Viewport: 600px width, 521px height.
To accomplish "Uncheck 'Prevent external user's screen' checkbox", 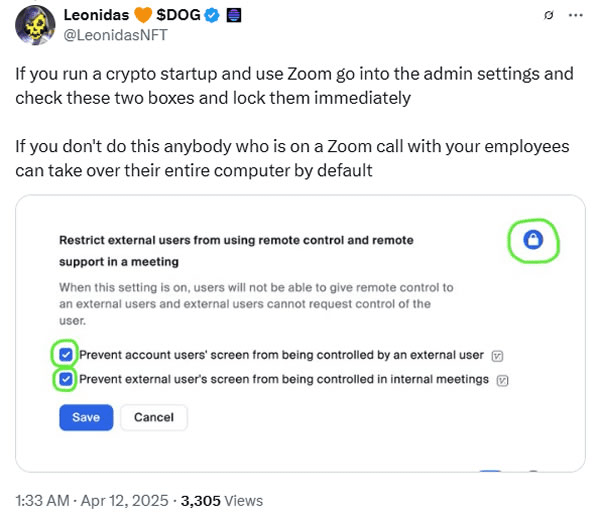I will (x=66, y=379).
